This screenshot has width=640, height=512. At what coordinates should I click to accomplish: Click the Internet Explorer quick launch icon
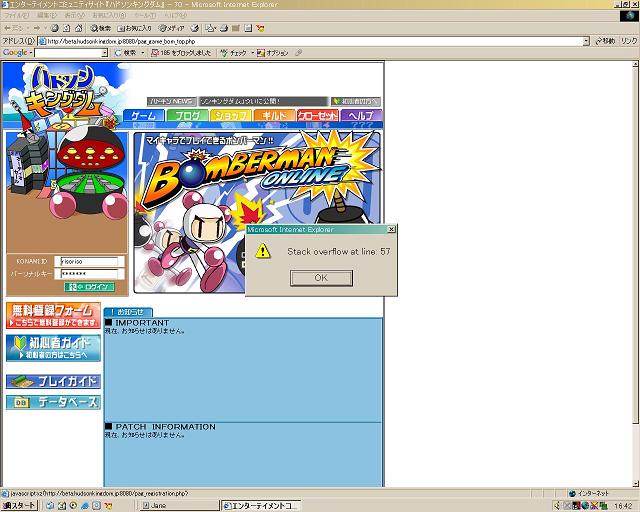(85, 505)
